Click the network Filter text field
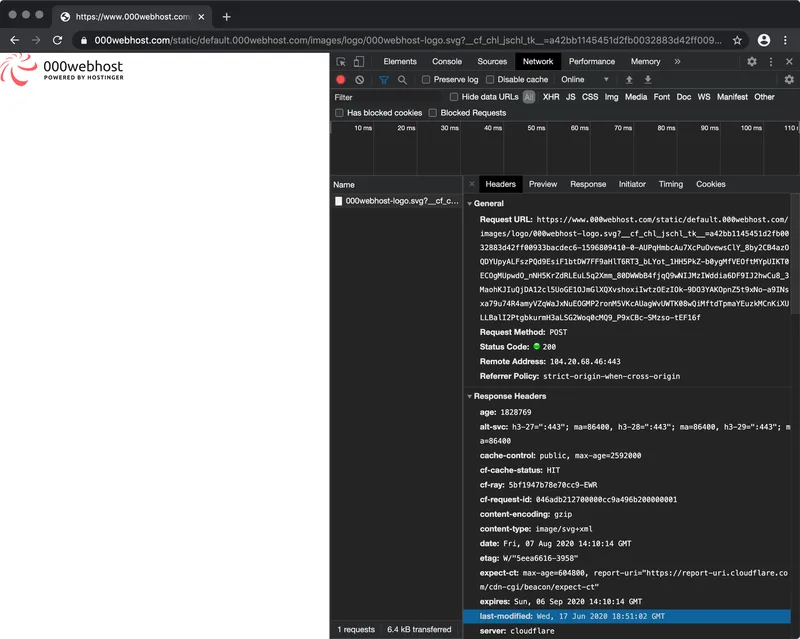Viewport: 800px width, 639px height. click(388, 97)
